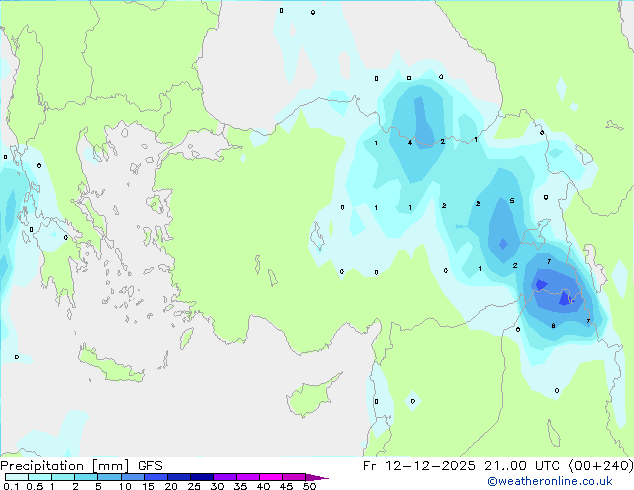The width and height of the screenshot is (634, 490).
Task: Click the "GFS" model label
Action: click(x=150, y=466)
